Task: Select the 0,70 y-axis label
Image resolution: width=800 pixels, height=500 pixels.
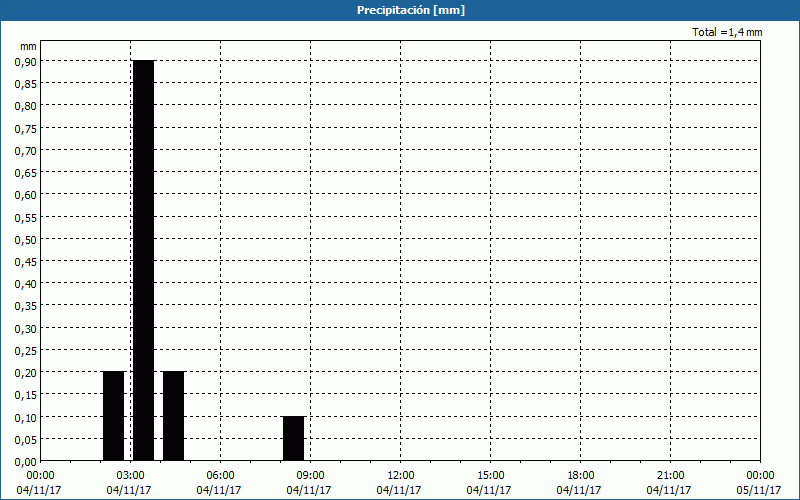Action: click(x=26, y=150)
